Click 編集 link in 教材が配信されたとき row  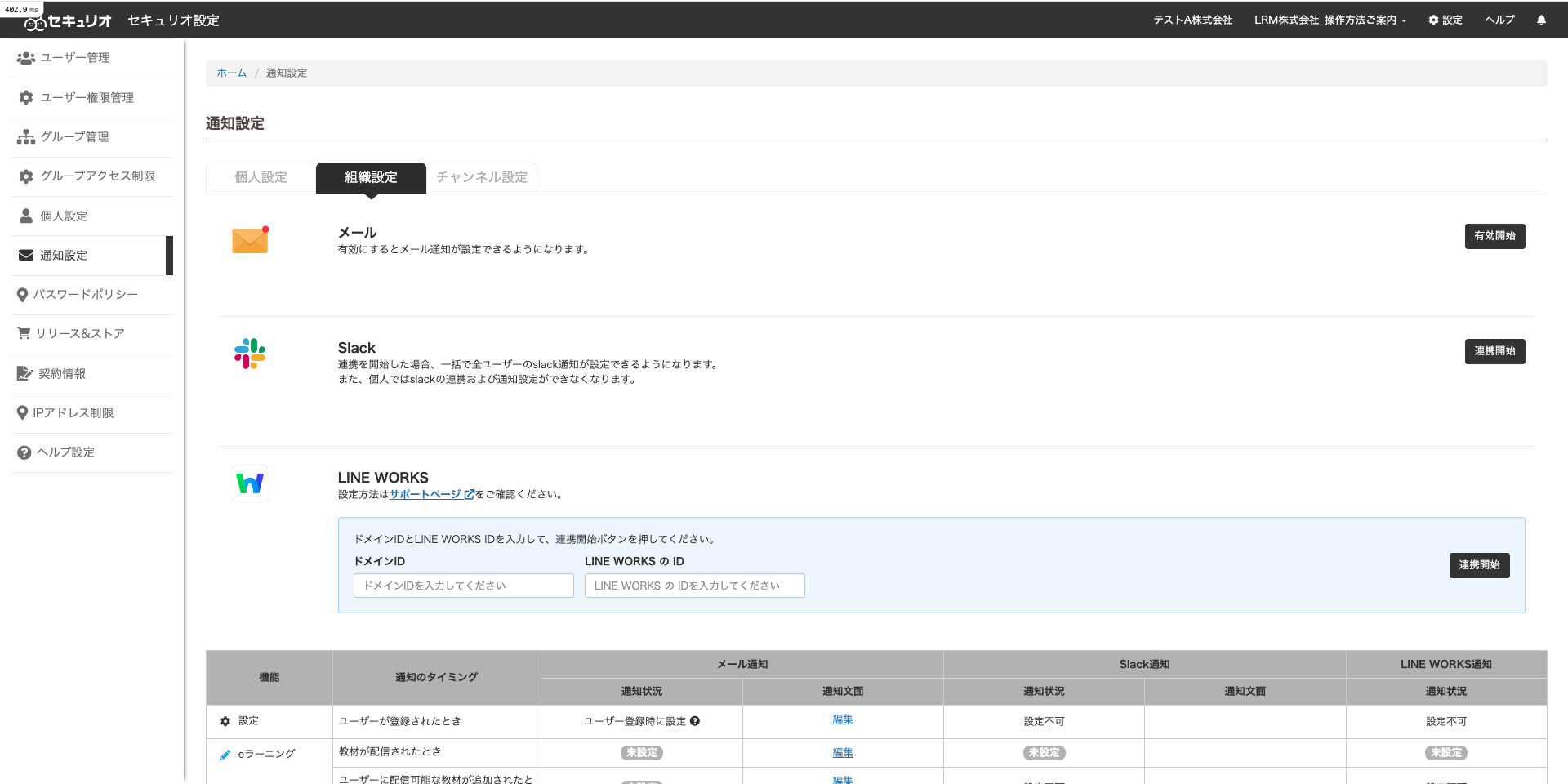coord(843,753)
